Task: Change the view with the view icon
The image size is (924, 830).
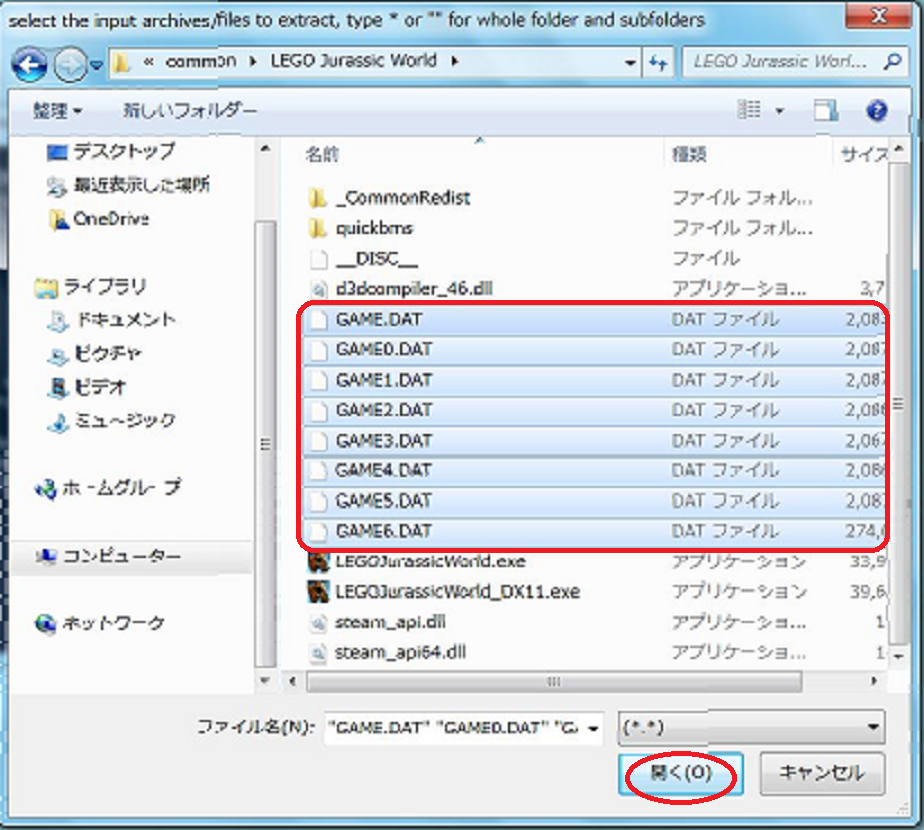Action: 749,110
